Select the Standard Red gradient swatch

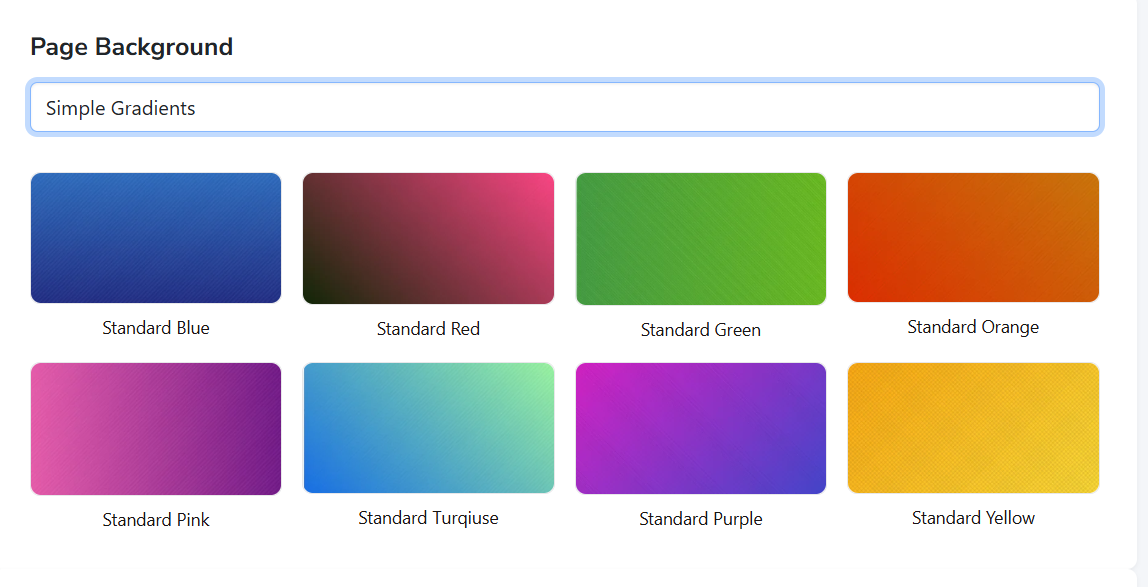[428, 237]
